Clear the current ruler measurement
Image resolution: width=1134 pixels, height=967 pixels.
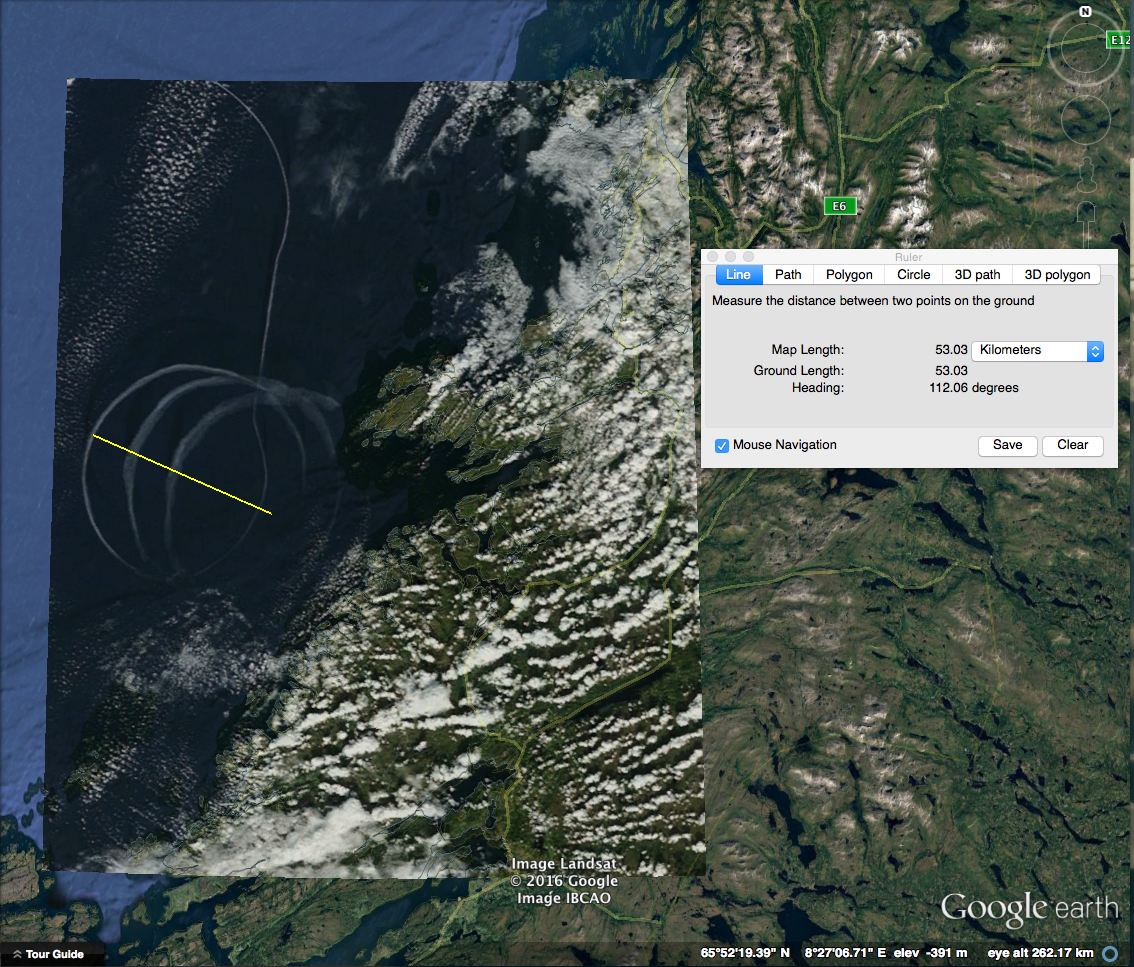pos(1072,445)
